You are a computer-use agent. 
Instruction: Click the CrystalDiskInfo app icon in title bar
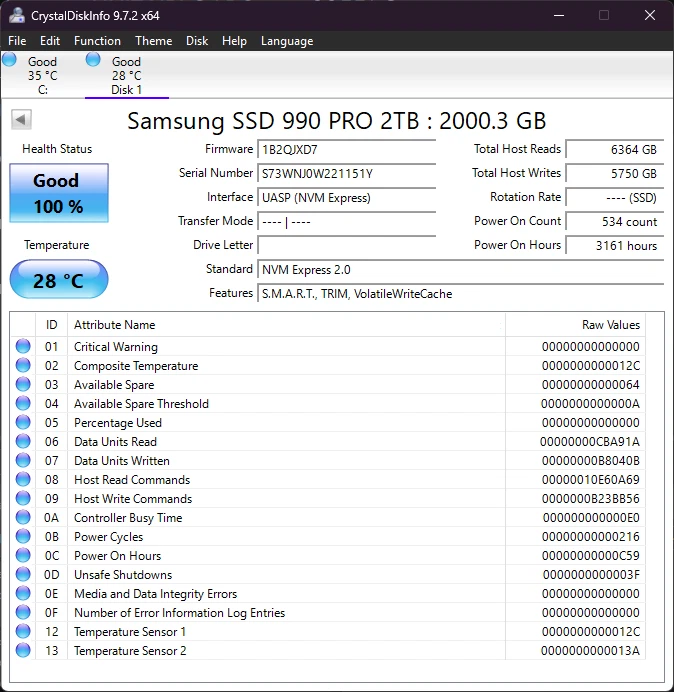(17, 15)
